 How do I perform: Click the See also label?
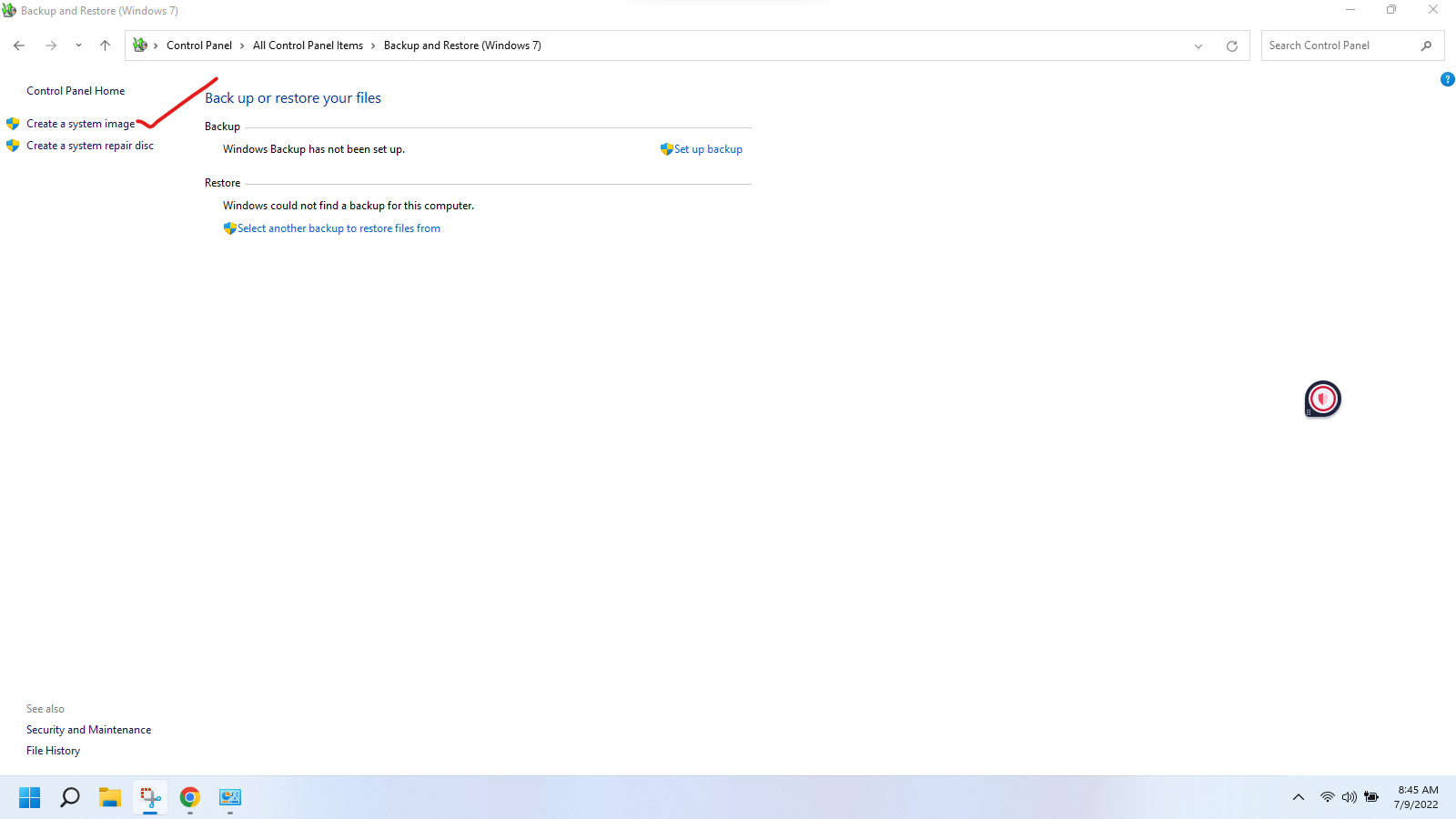[45, 709]
